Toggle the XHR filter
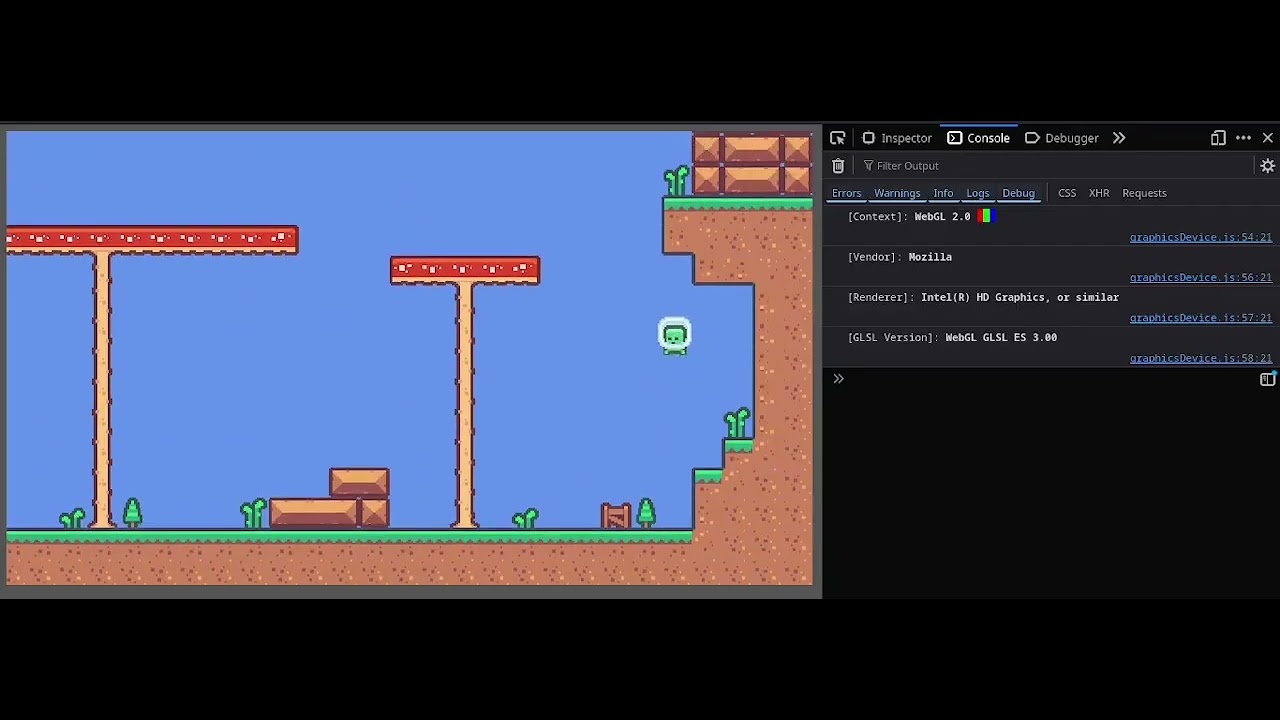The image size is (1280, 720). (1099, 193)
